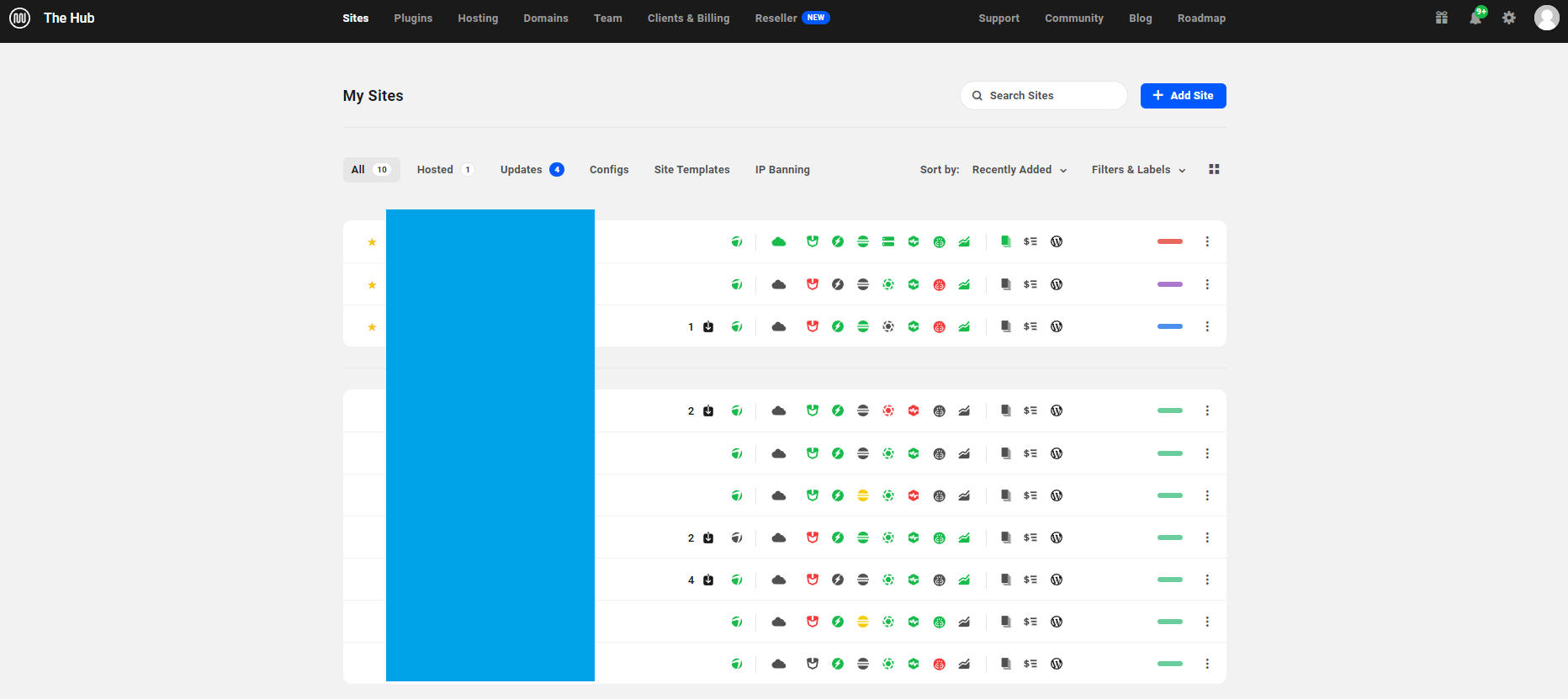The image size is (1568, 699).
Task: Open Defender shield icon on the purple-labeled site
Action: click(813, 284)
